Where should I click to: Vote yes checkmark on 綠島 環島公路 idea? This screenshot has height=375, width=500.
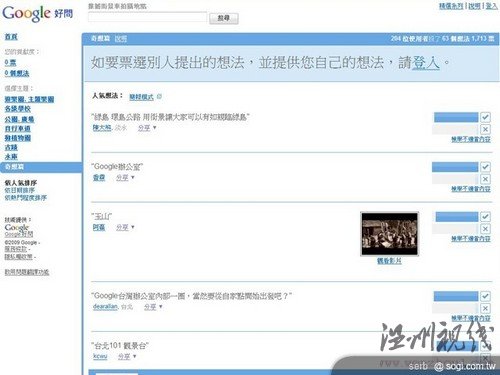coord(485,117)
